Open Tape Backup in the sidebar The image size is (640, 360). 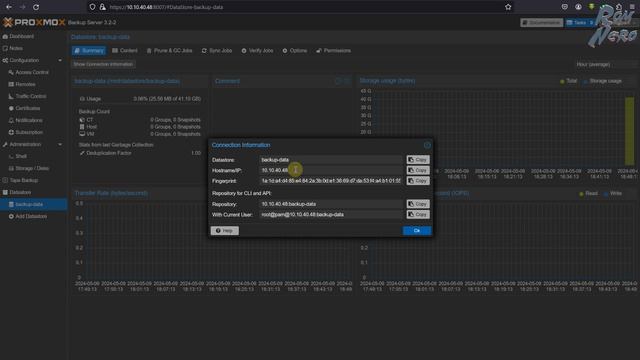pos(24,180)
